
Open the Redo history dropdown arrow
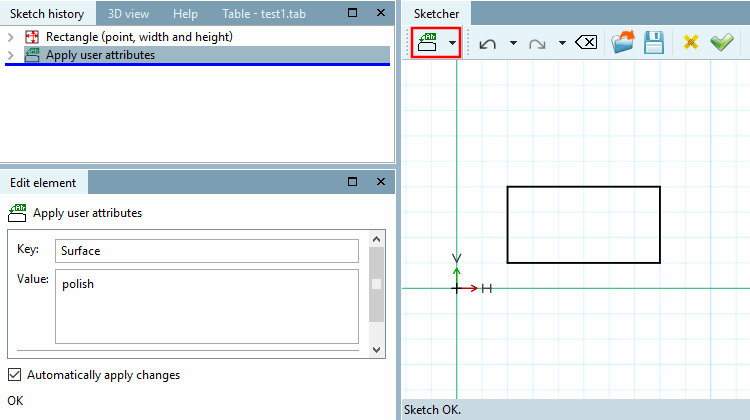click(562, 43)
